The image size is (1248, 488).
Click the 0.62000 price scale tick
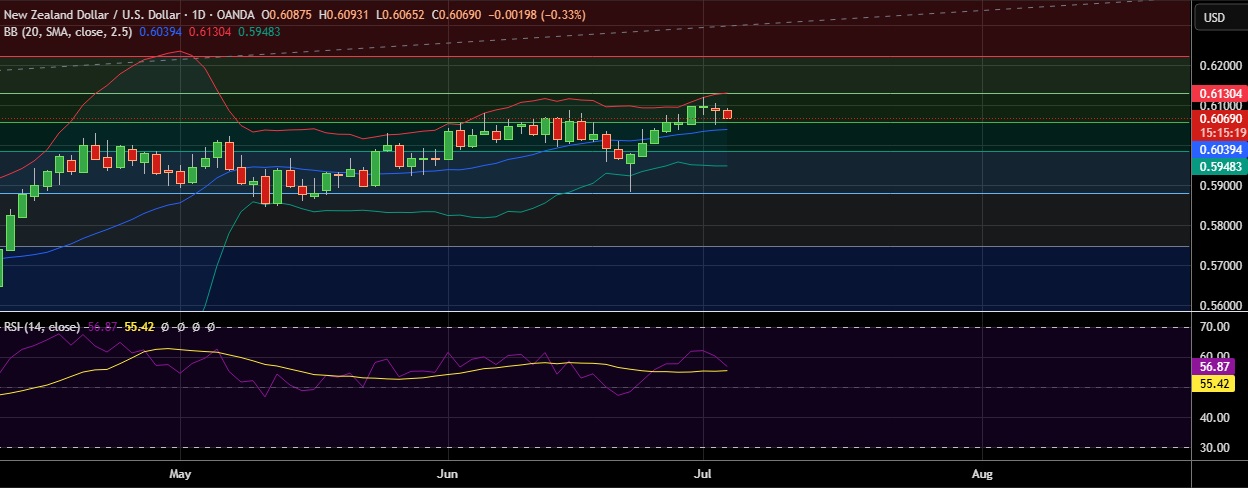(1220, 65)
